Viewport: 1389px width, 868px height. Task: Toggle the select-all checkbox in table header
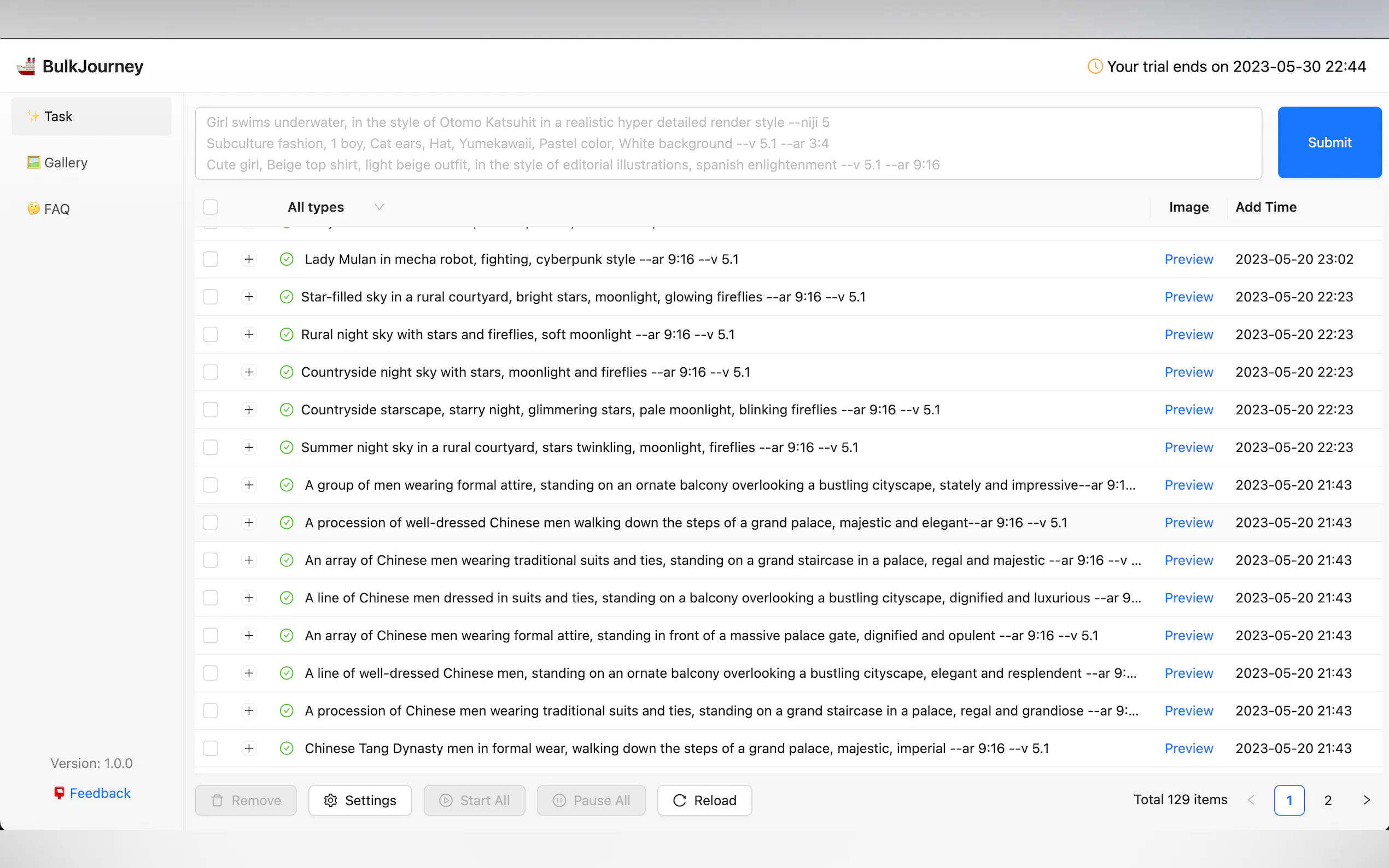click(211, 207)
